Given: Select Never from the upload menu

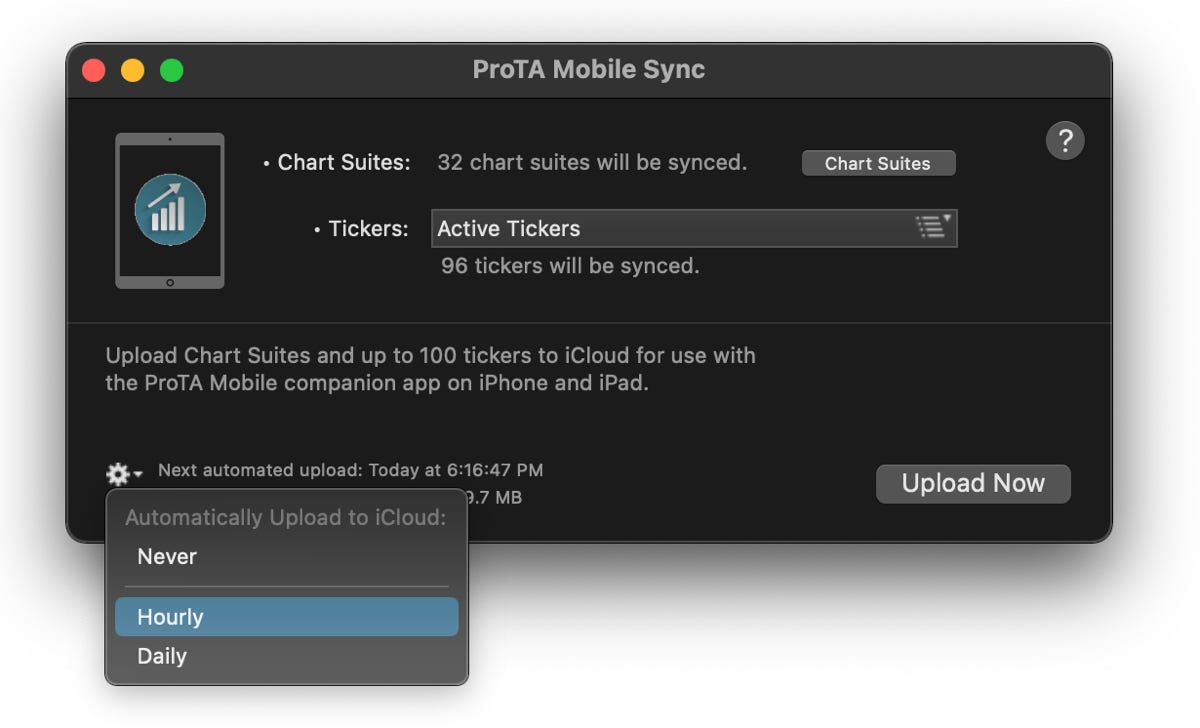Looking at the screenshot, I should pyautogui.click(x=167, y=557).
